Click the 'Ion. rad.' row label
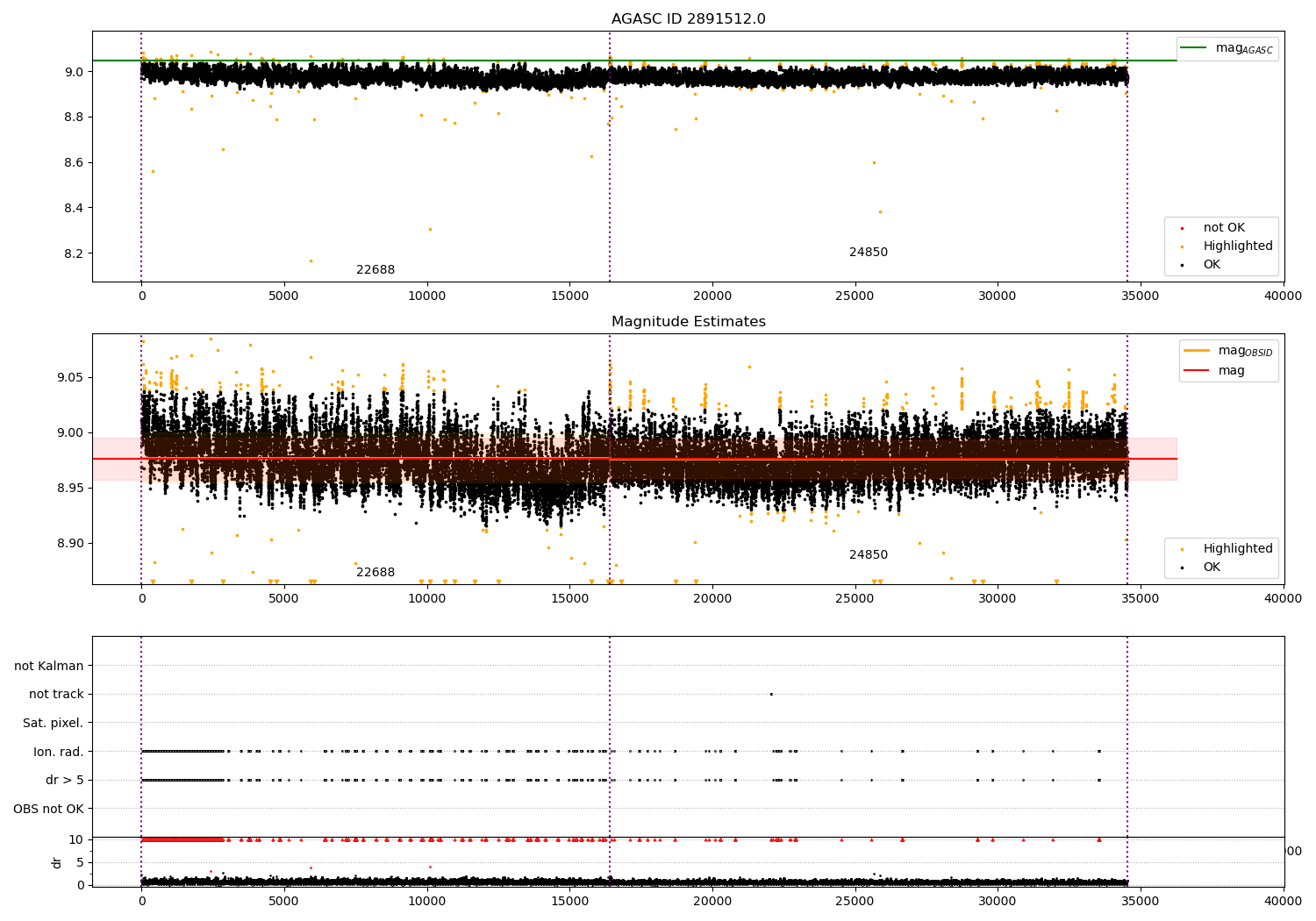The width and height of the screenshot is (1316, 921). 59,752
